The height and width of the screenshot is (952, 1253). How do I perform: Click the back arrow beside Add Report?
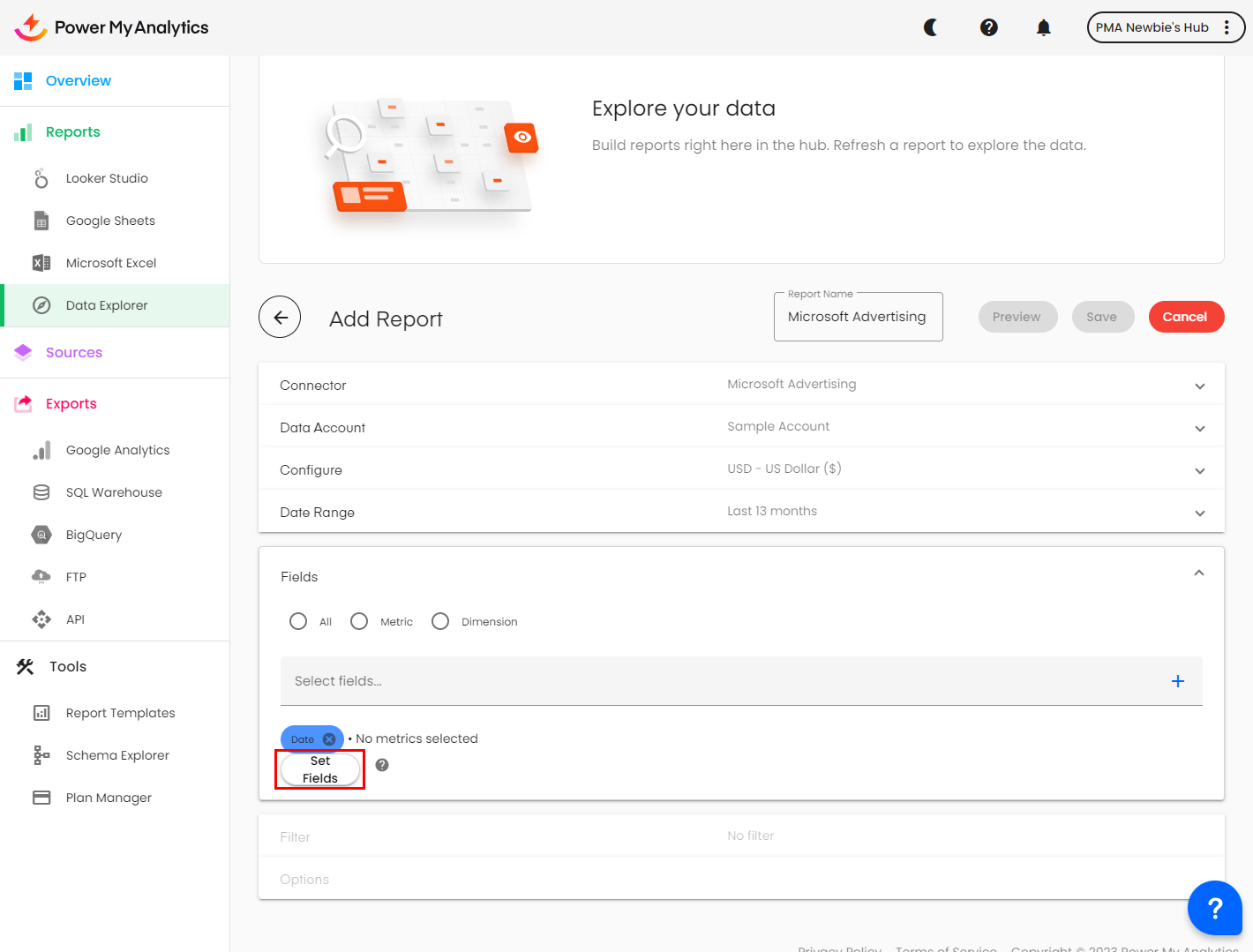(x=280, y=317)
